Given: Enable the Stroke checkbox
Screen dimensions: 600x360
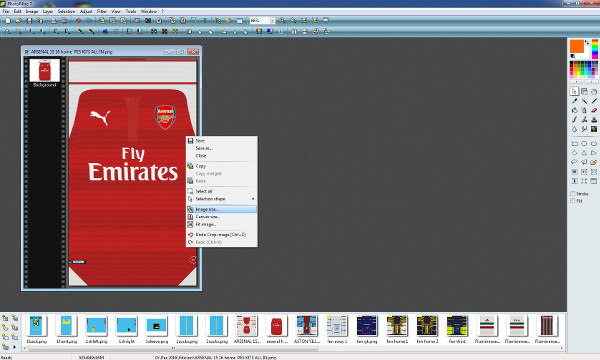Looking at the screenshot, I should (x=573, y=194).
